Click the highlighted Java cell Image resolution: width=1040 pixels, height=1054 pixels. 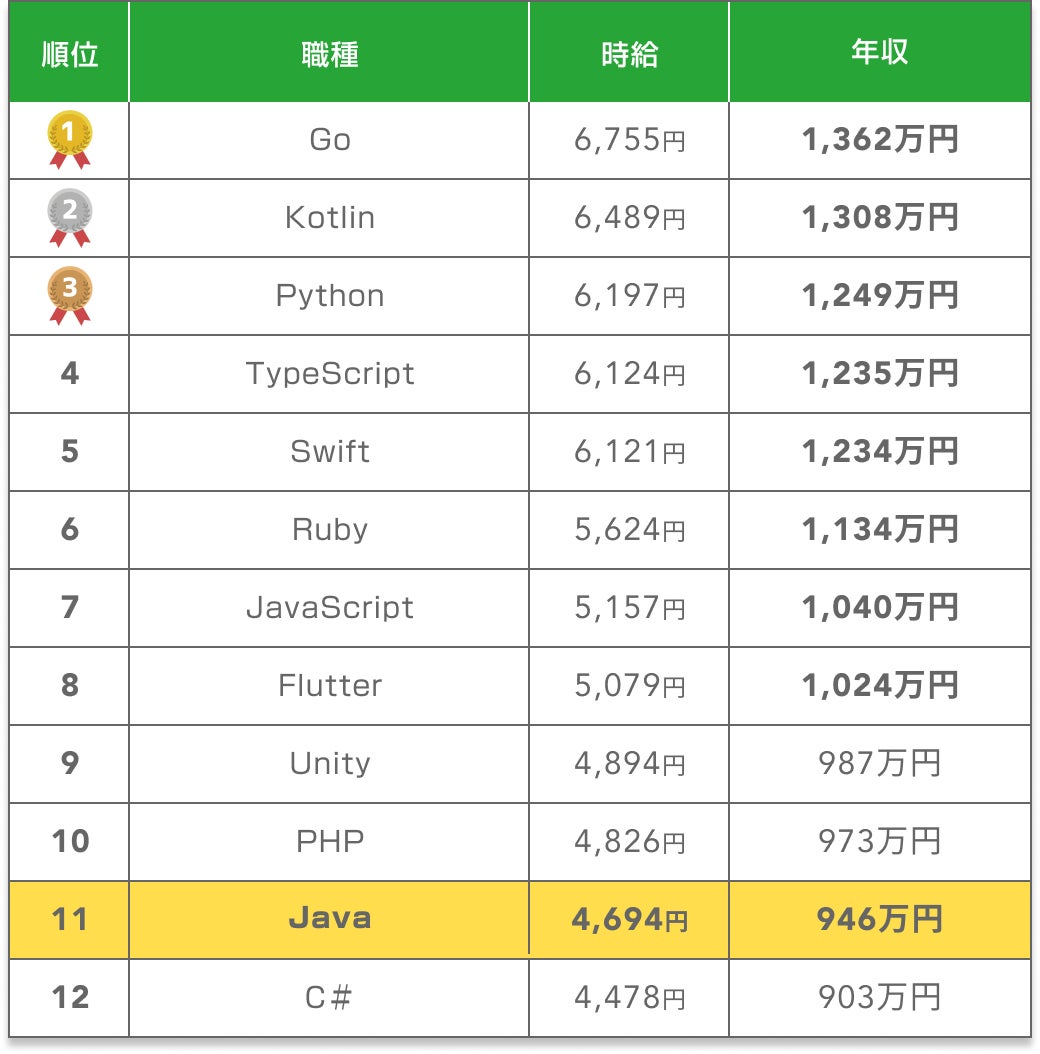329,919
